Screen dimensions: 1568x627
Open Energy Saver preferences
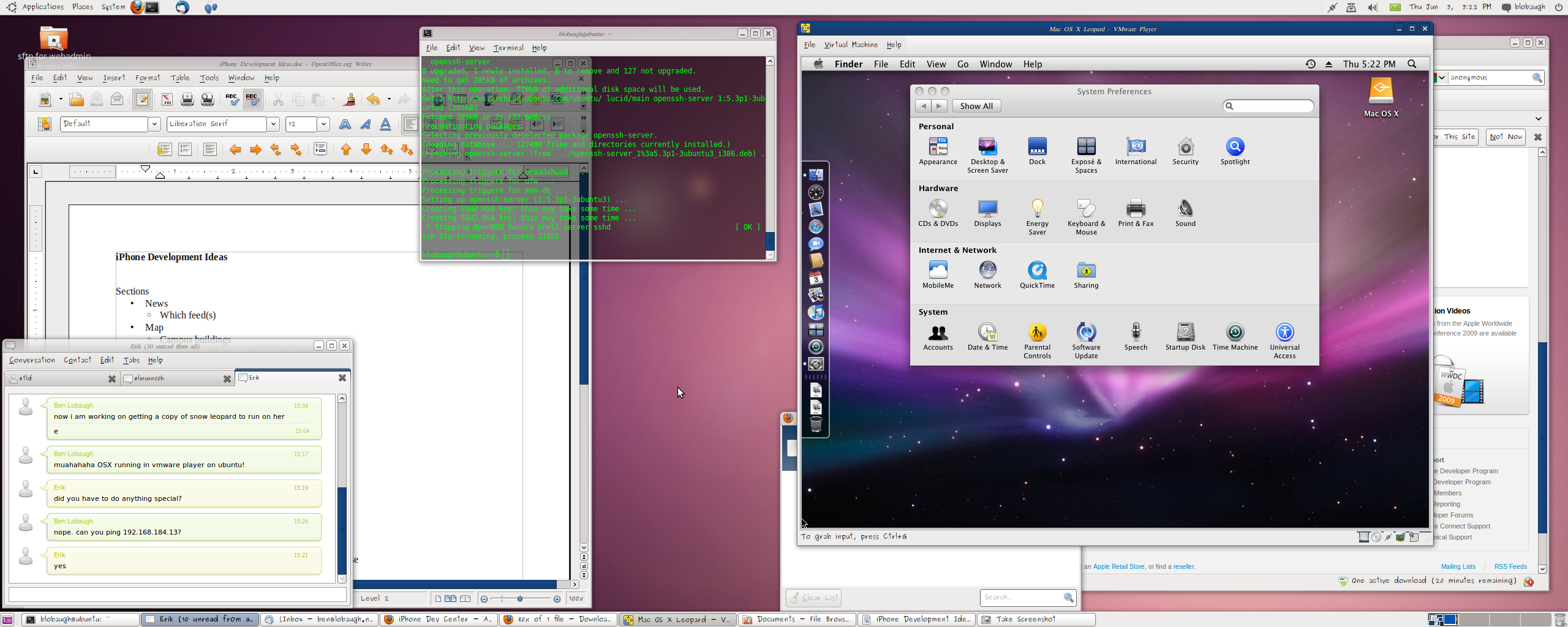(1037, 209)
